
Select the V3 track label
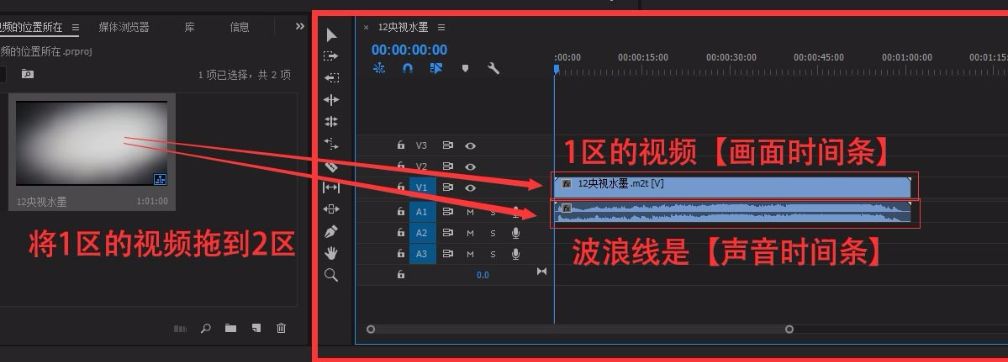421,146
